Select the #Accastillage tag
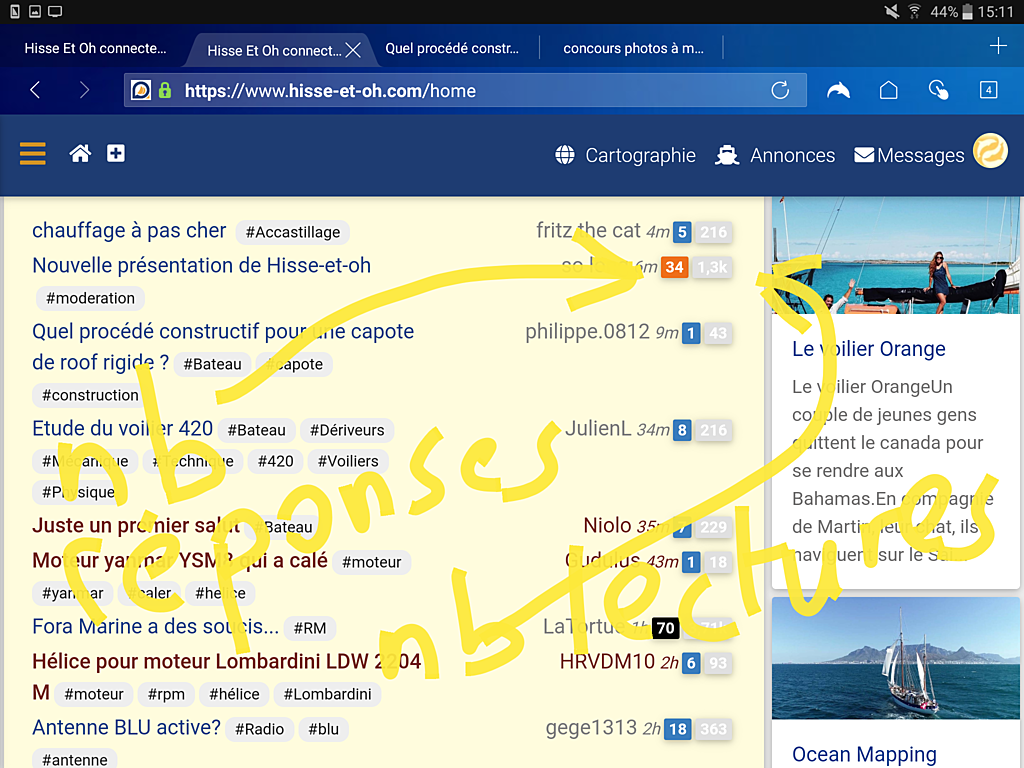Viewport: 1024px width, 768px height. [x=293, y=232]
